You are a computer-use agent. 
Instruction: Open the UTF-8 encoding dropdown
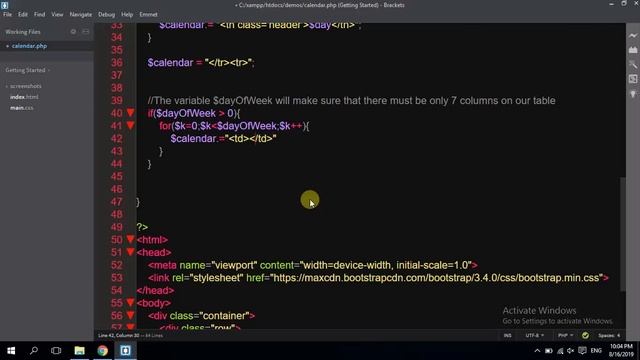[x=534, y=336]
